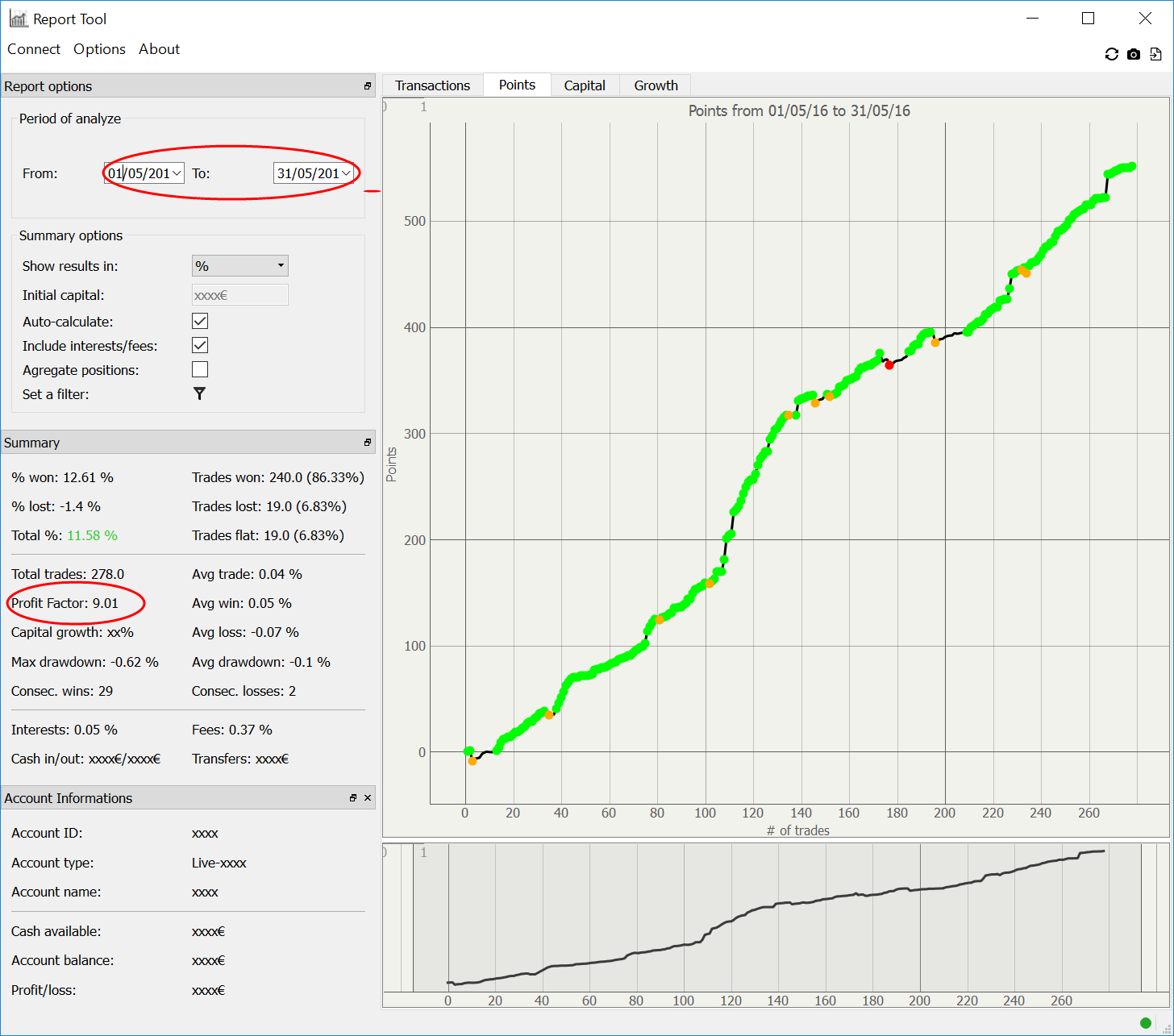
Task: Click 'Consec. losses: 2'
Action: coord(244,691)
